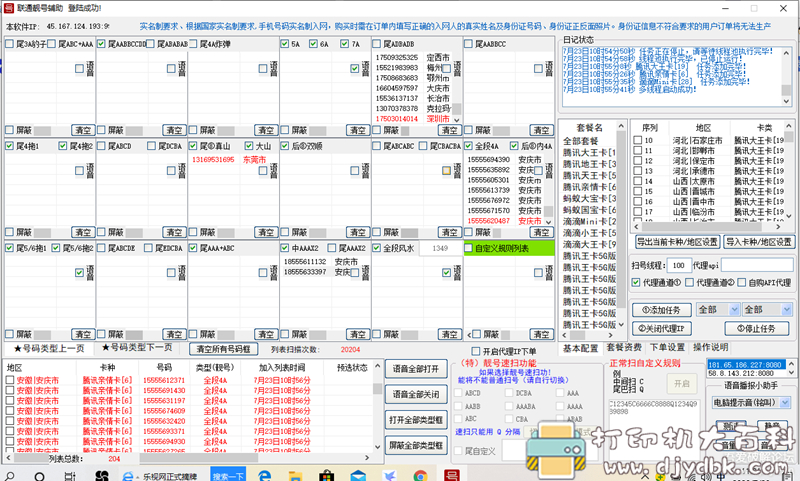Toggle the 全段风水 checkbox
The height and width of the screenshot is (481, 800).
(377, 248)
